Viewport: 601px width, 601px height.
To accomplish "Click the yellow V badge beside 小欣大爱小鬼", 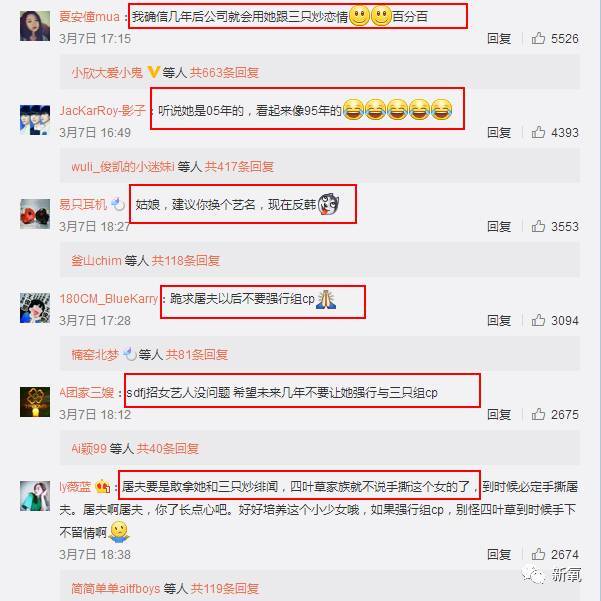I will pos(153,72).
